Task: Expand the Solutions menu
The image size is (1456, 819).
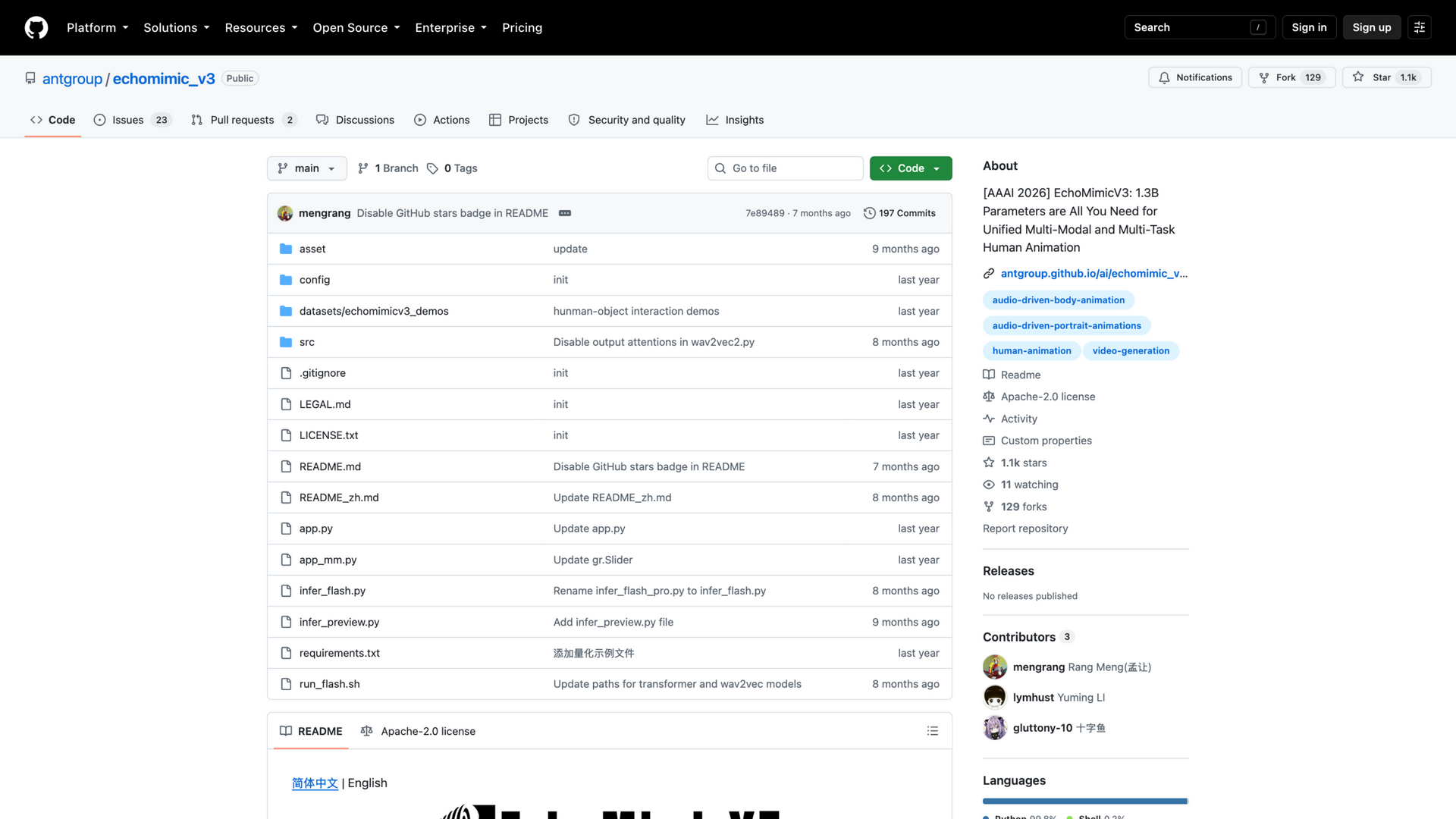Action: point(176,27)
